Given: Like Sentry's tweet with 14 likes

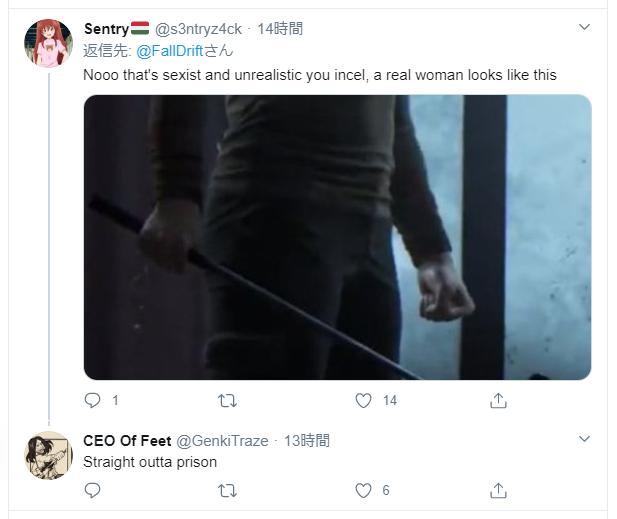Looking at the screenshot, I should 364,400.
